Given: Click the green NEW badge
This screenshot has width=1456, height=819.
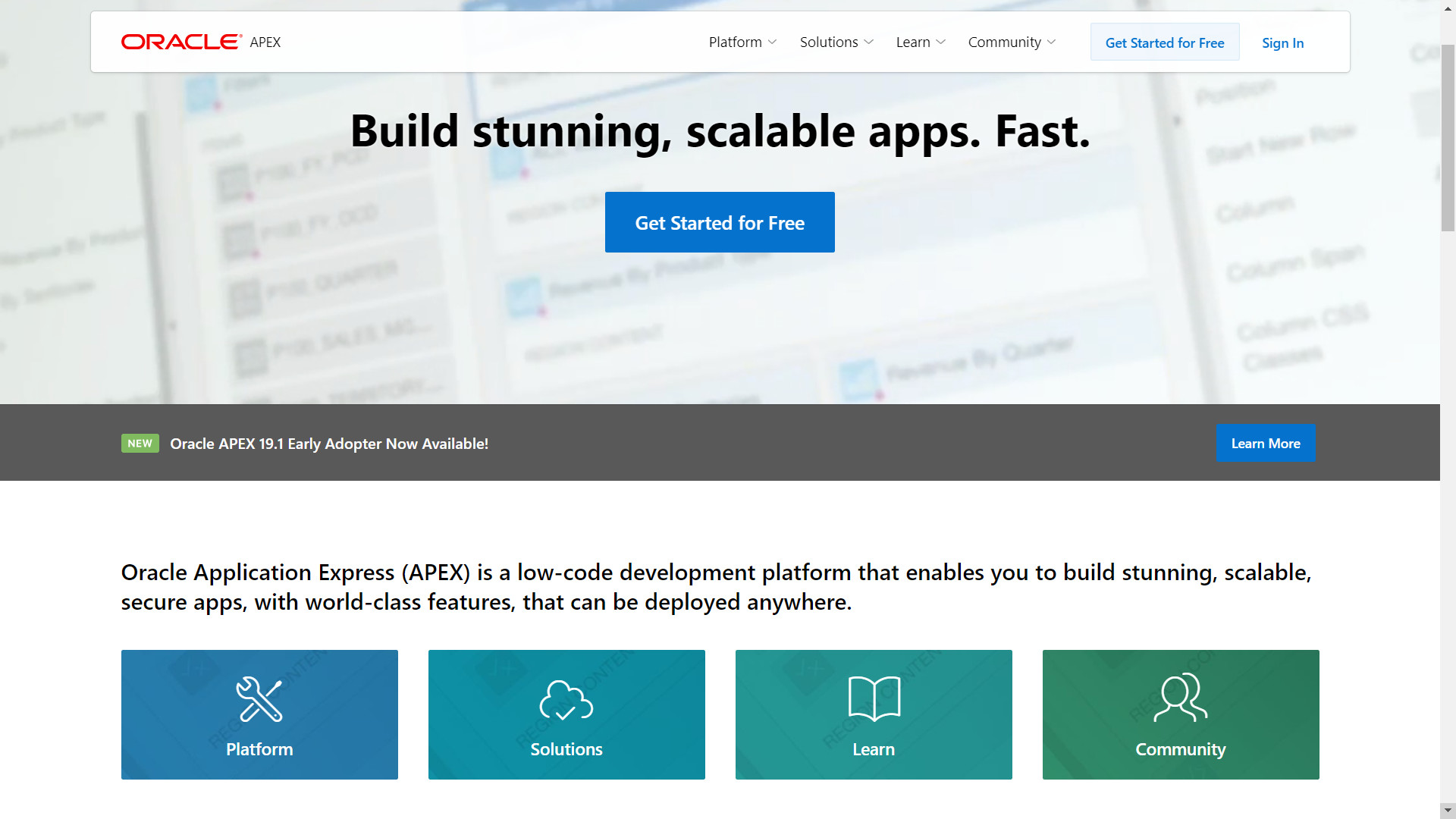Looking at the screenshot, I should pos(140,444).
